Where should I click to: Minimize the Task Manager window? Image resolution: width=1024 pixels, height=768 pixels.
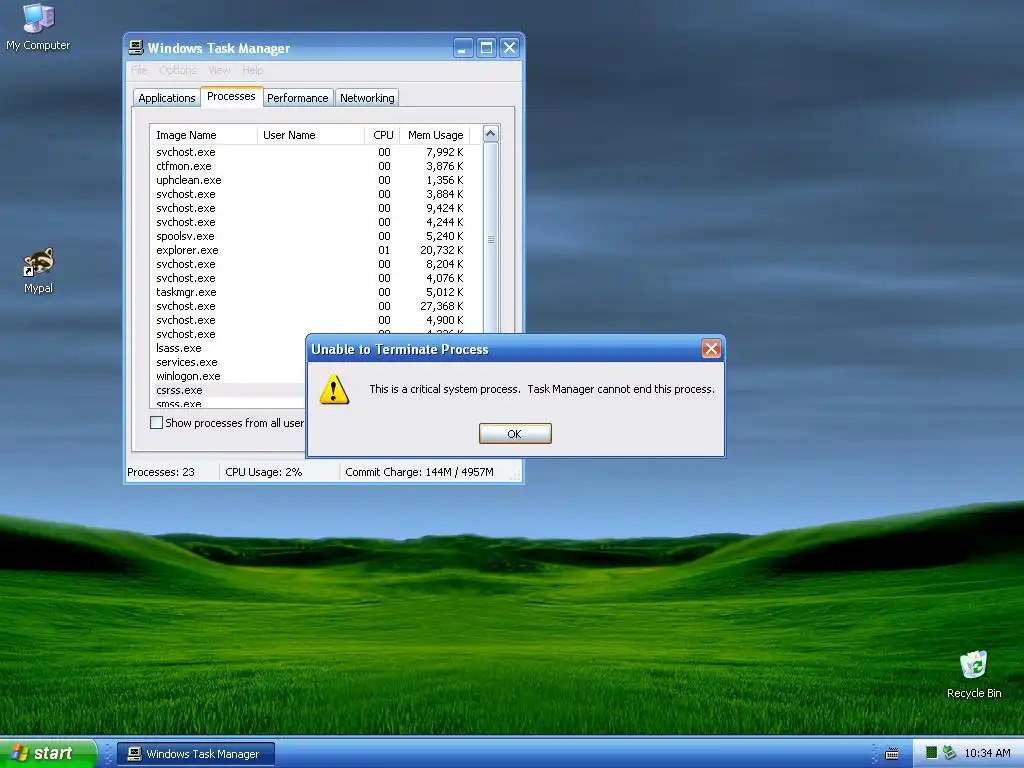tap(463, 48)
